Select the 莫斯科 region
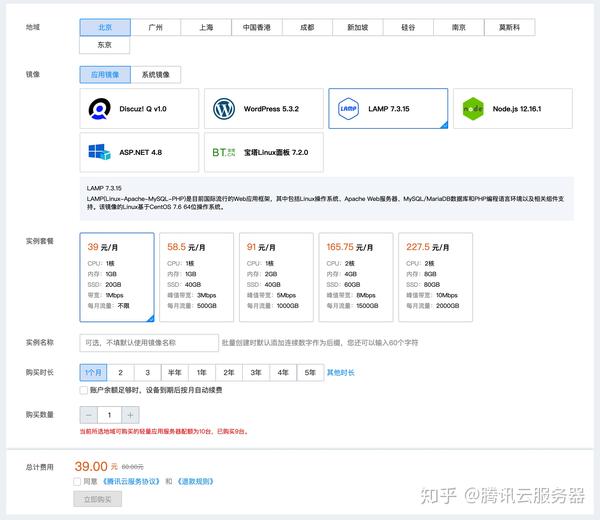The width and height of the screenshot is (600, 520). tap(509, 27)
